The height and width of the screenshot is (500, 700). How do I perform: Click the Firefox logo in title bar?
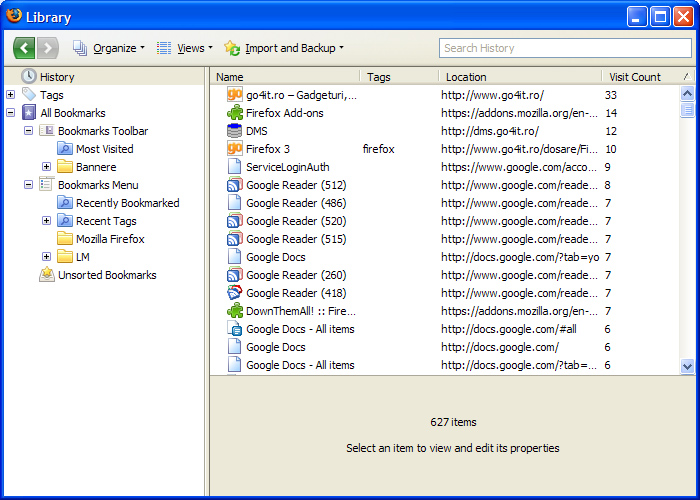pyautogui.click(x=14, y=16)
